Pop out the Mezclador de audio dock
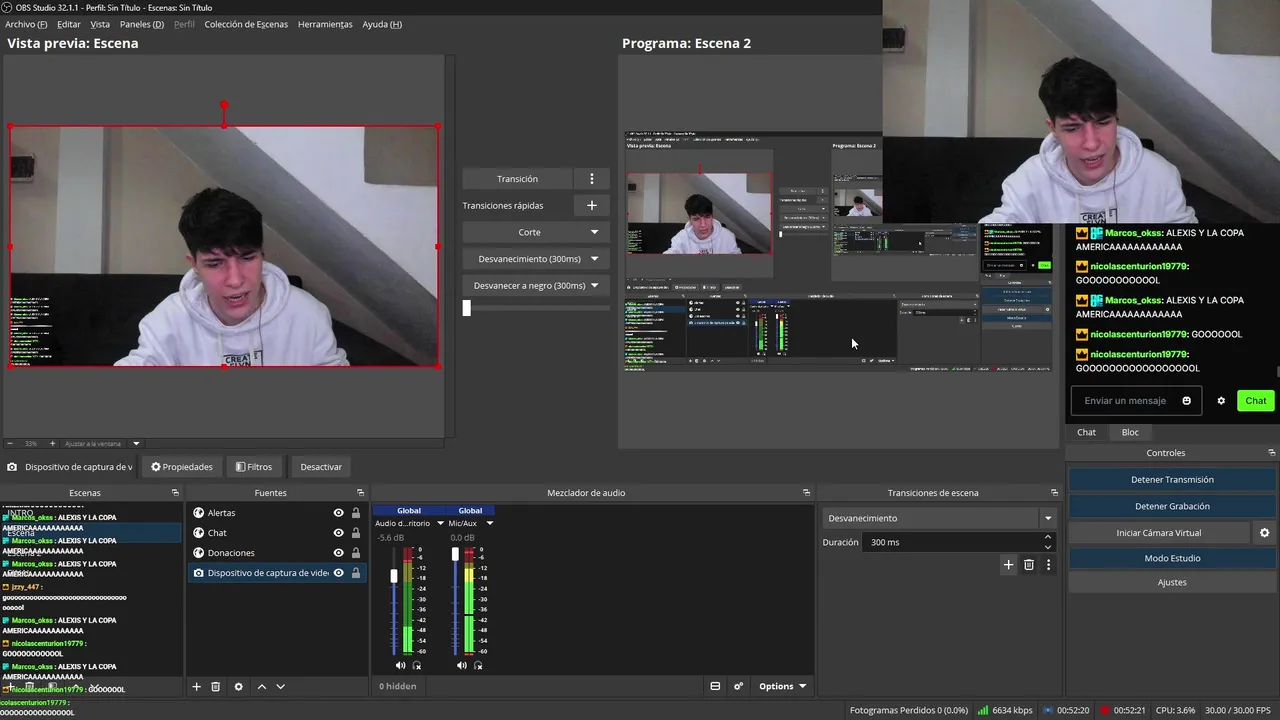The height and width of the screenshot is (720, 1280). 806,493
